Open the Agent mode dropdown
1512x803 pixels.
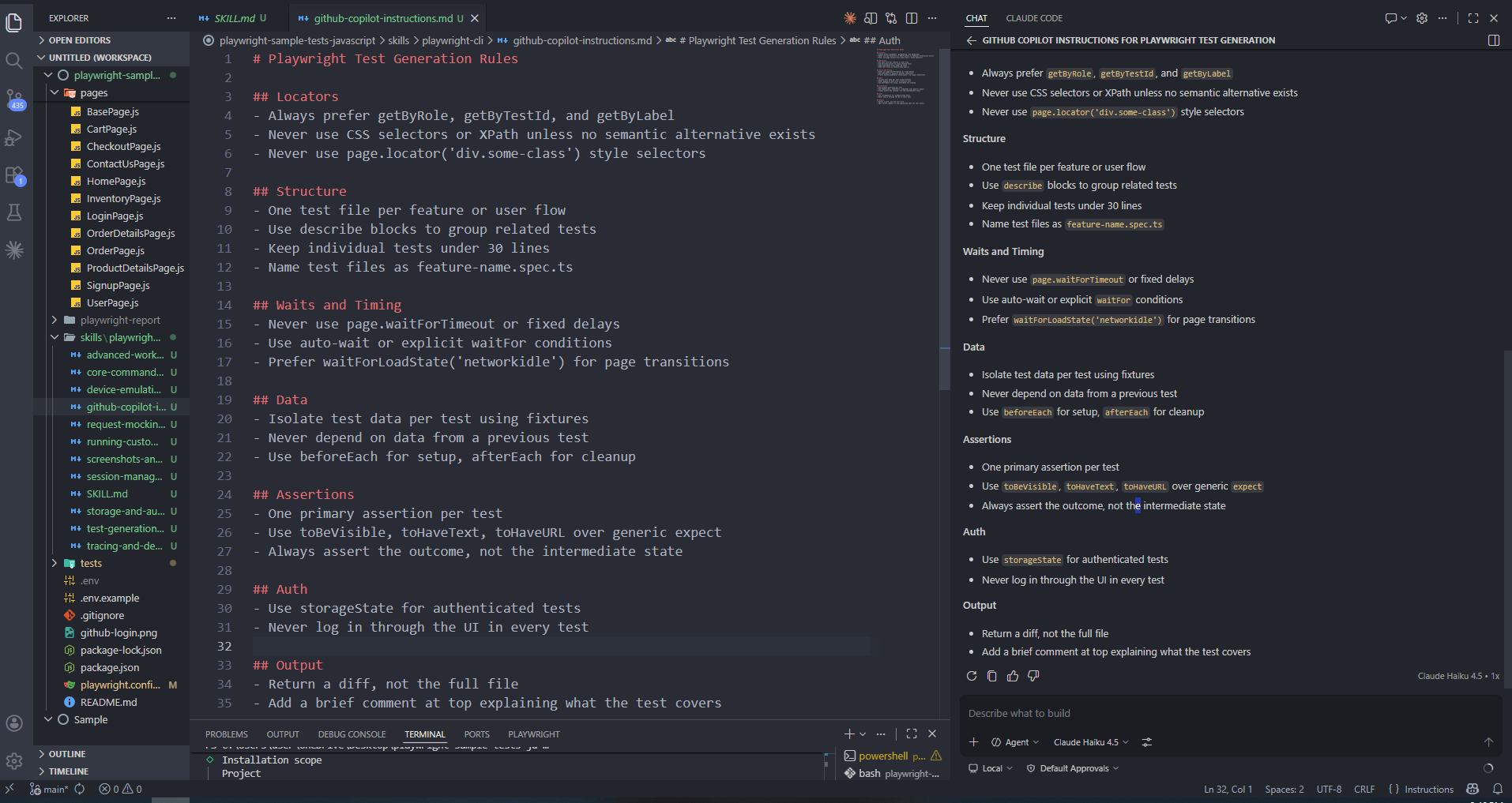point(1016,742)
